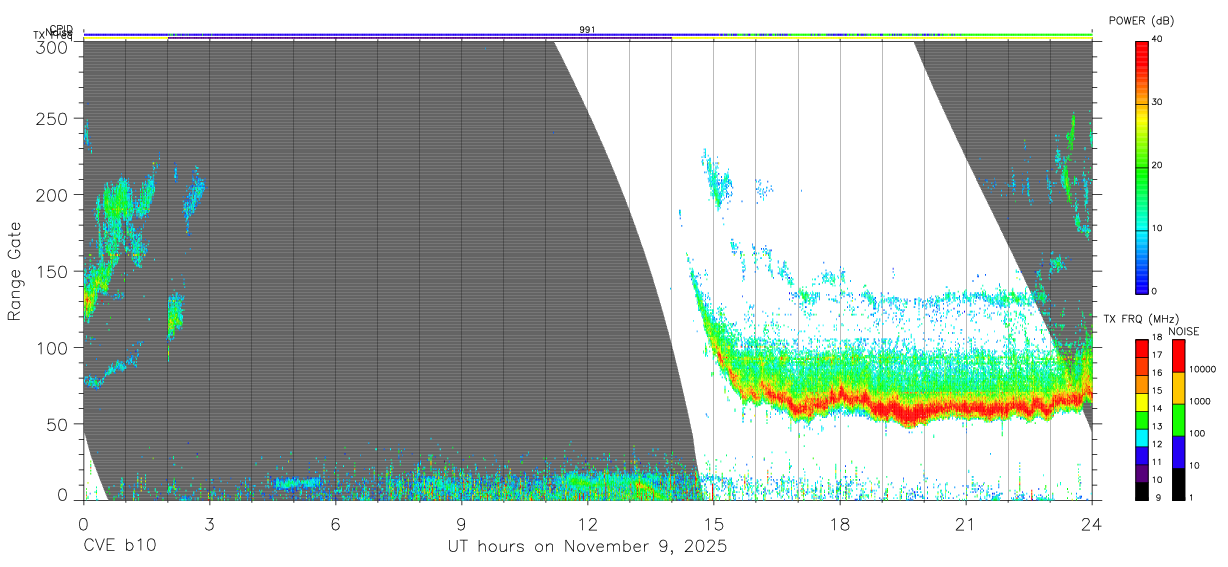Click the y-axis tick label "200"

[52, 195]
